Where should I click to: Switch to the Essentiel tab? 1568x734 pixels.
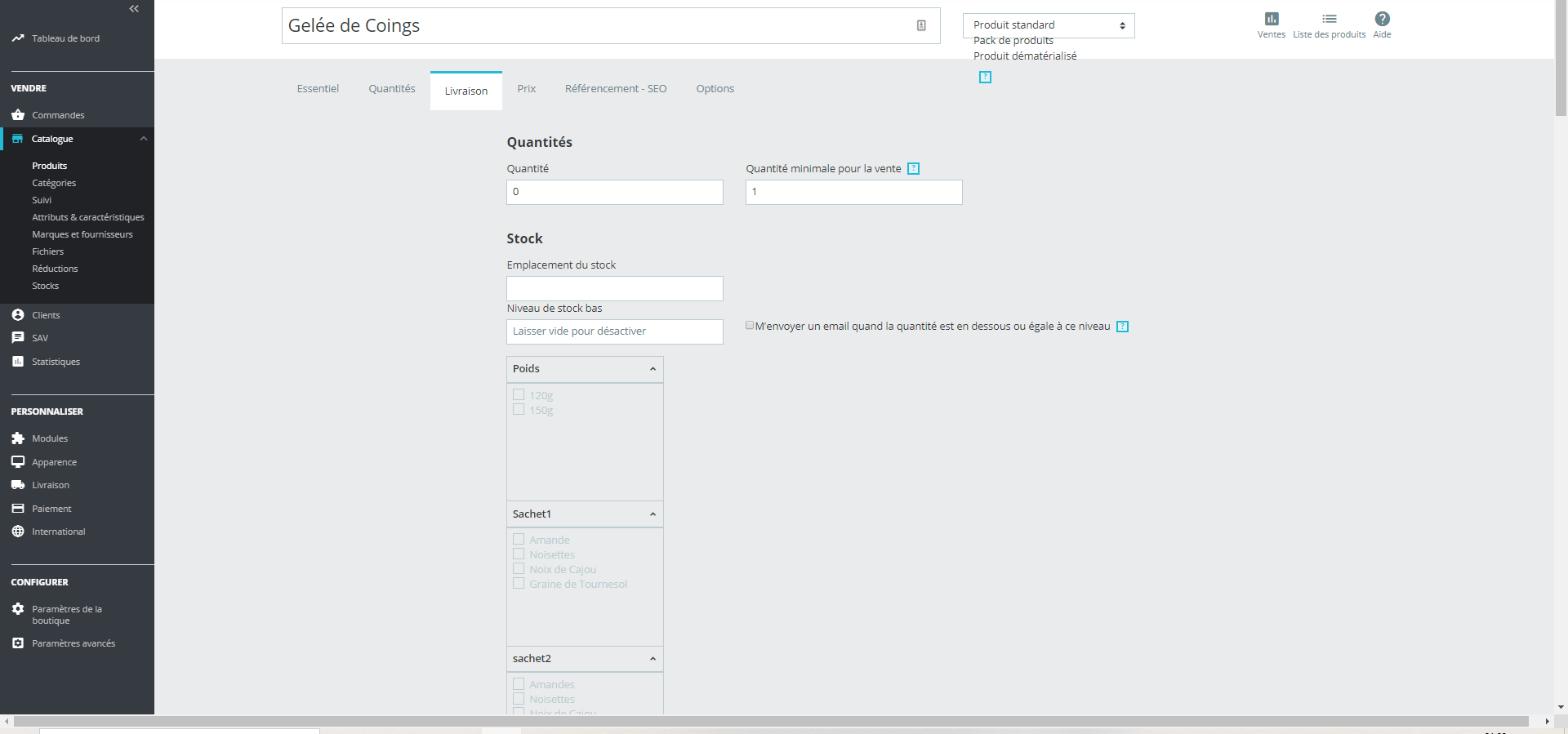(318, 89)
